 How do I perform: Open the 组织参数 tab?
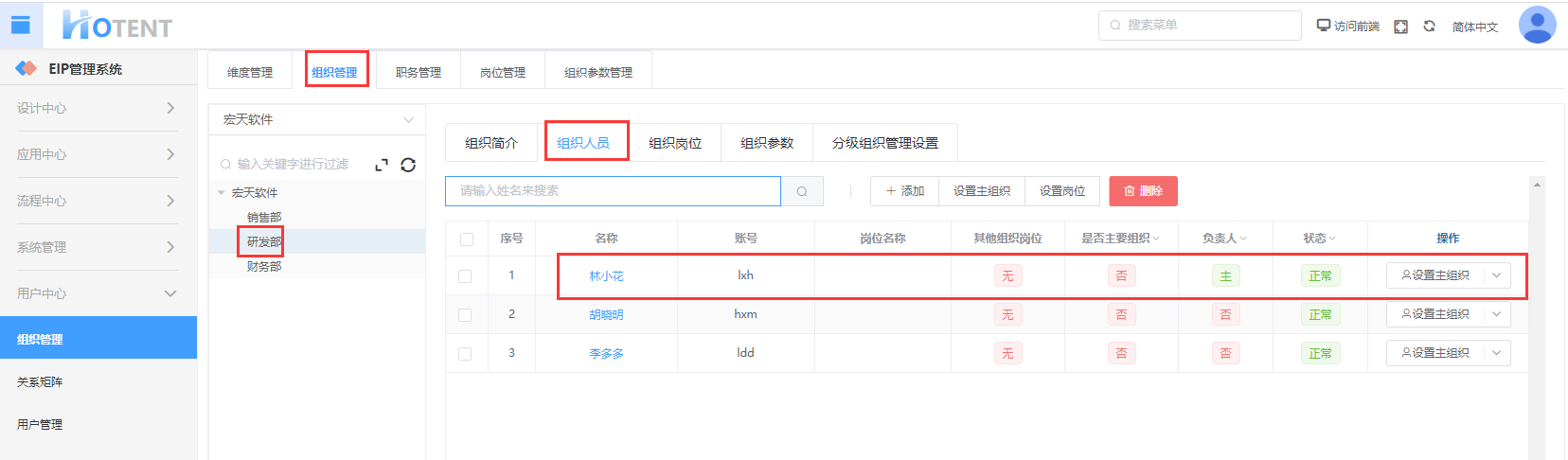(767, 143)
